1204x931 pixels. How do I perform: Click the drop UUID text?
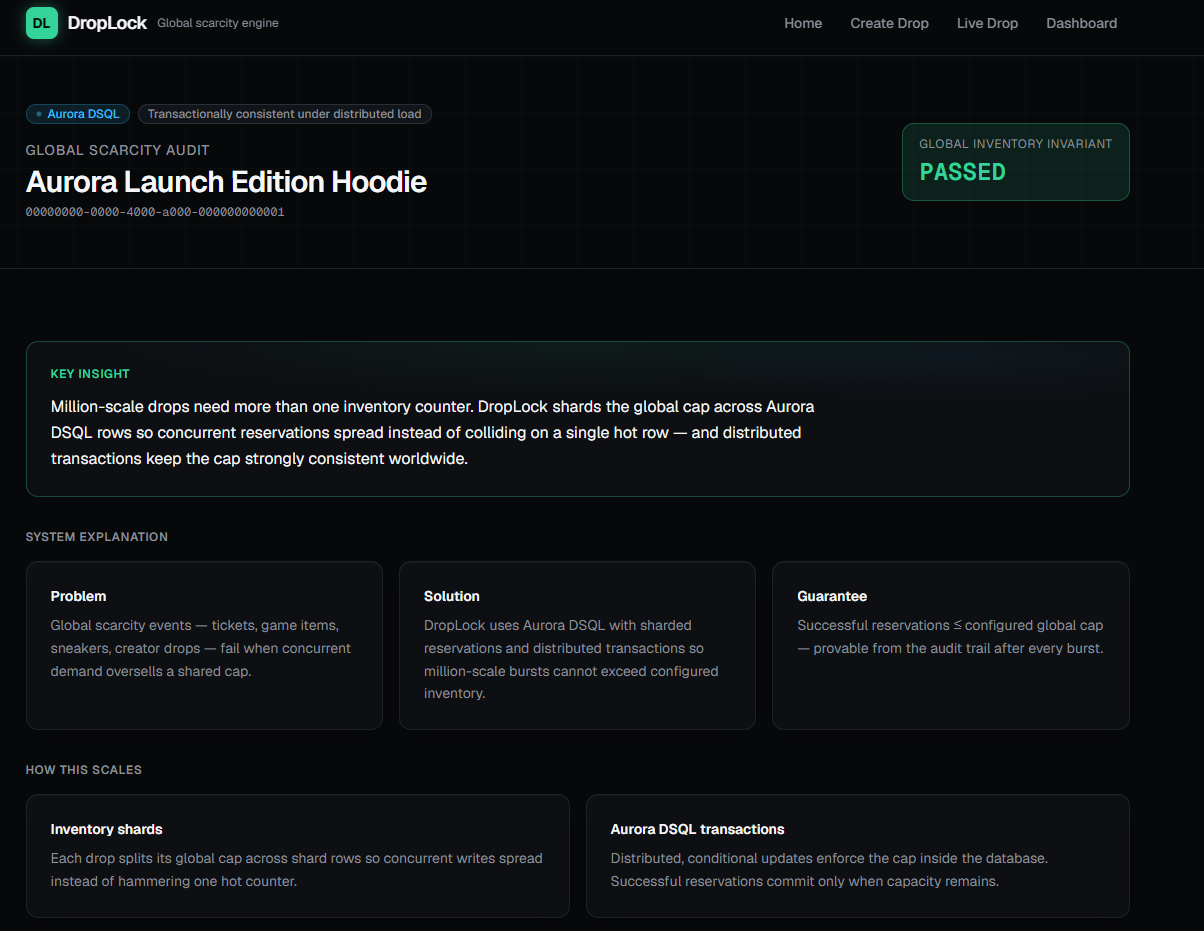[x=155, y=212]
